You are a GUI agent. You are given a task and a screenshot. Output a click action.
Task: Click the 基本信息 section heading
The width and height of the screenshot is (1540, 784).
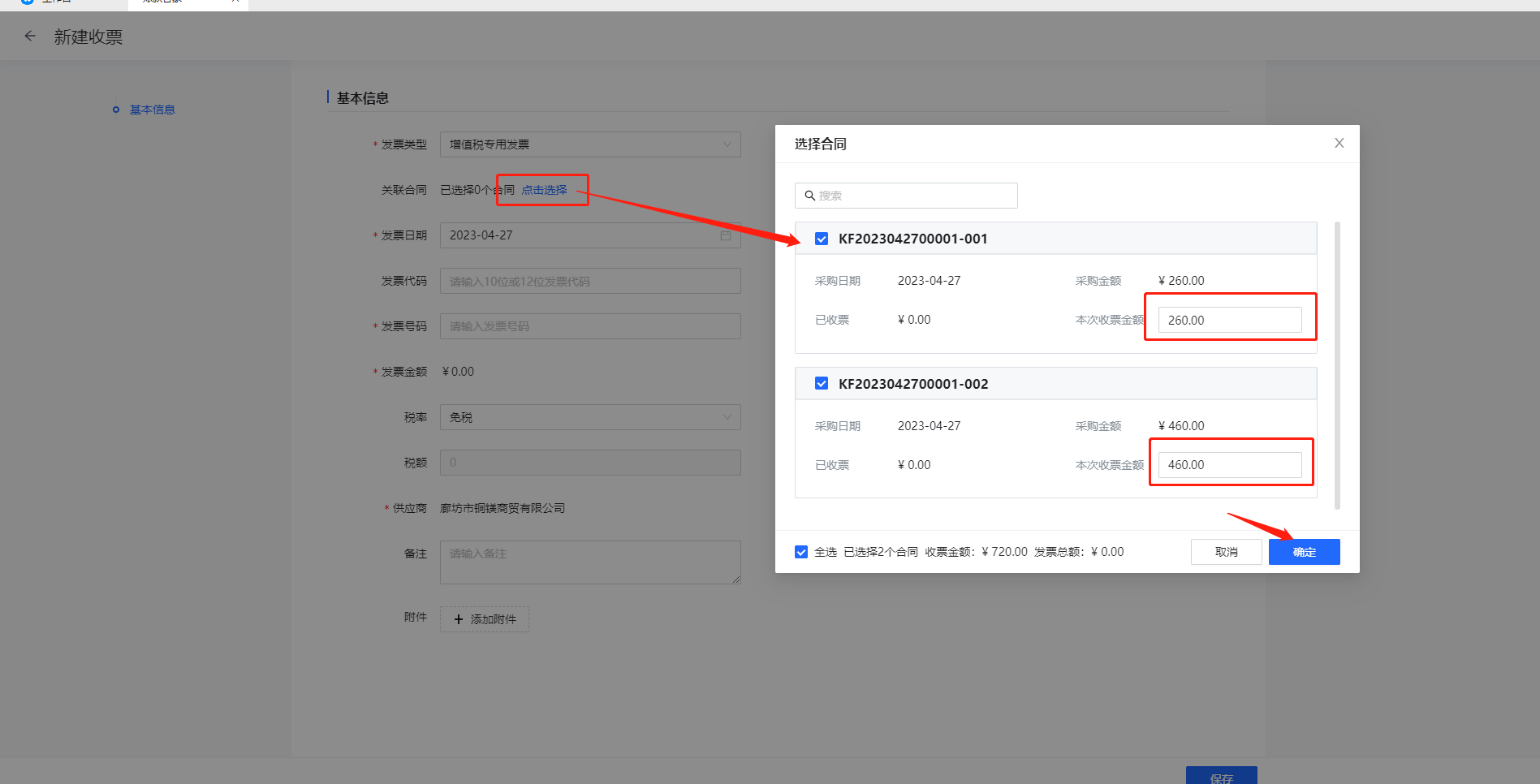coord(362,98)
